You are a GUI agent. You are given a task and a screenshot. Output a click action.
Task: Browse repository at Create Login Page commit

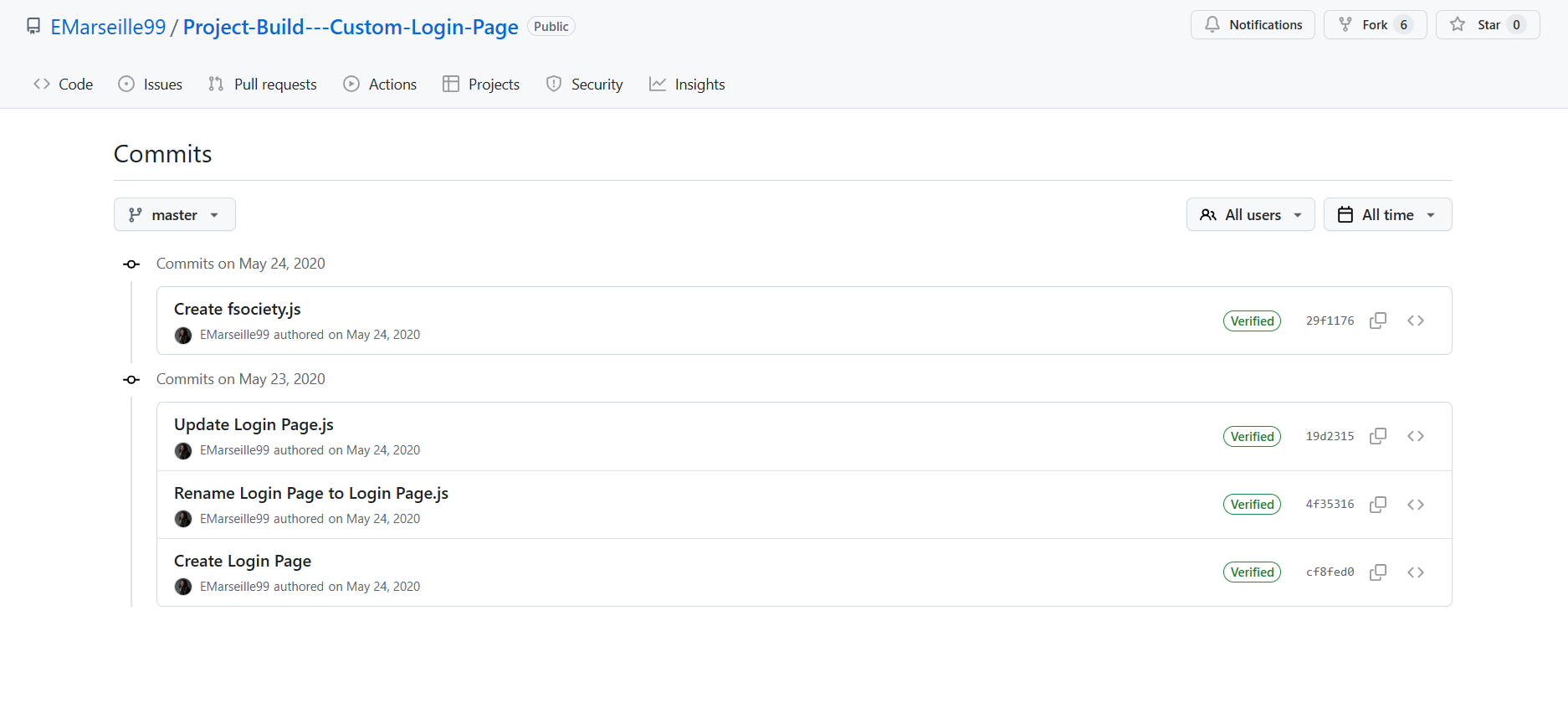(1415, 572)
